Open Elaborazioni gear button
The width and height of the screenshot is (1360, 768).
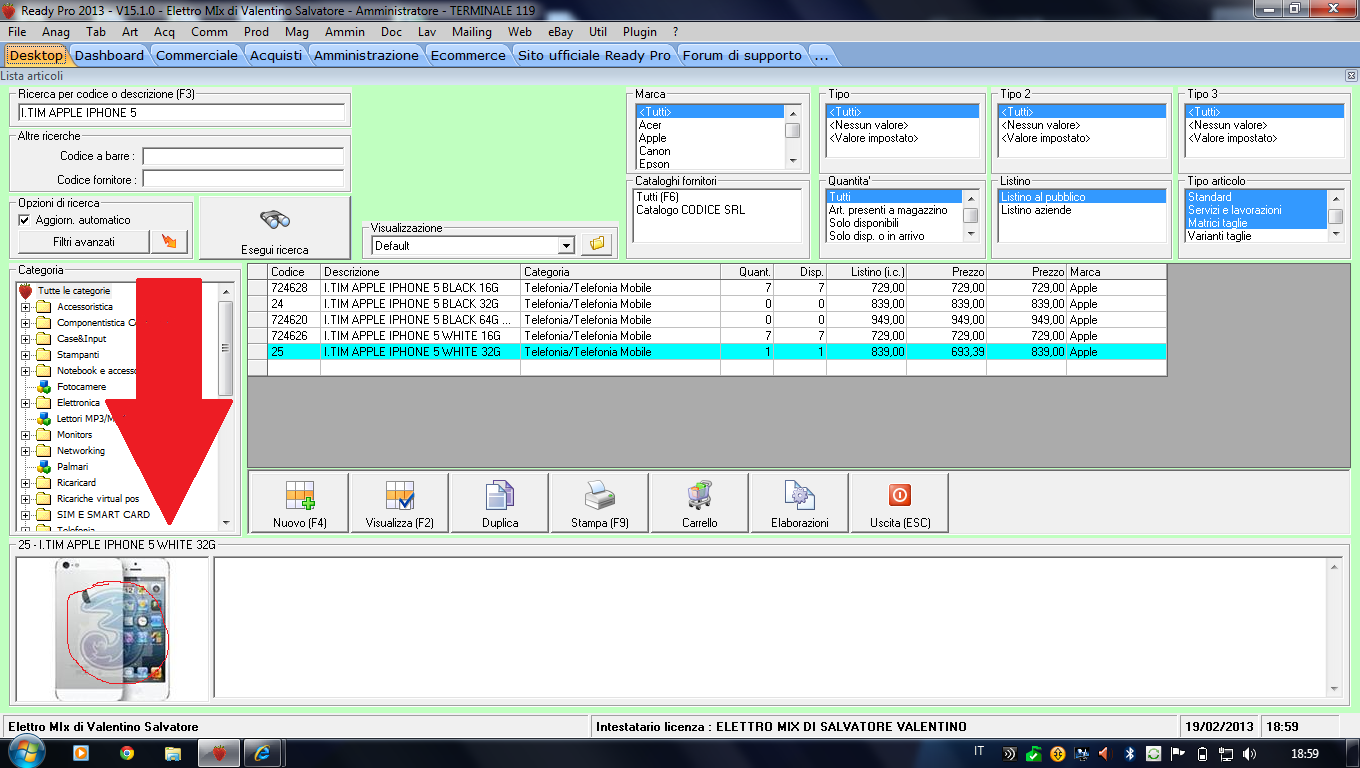[x=799, y=503]
